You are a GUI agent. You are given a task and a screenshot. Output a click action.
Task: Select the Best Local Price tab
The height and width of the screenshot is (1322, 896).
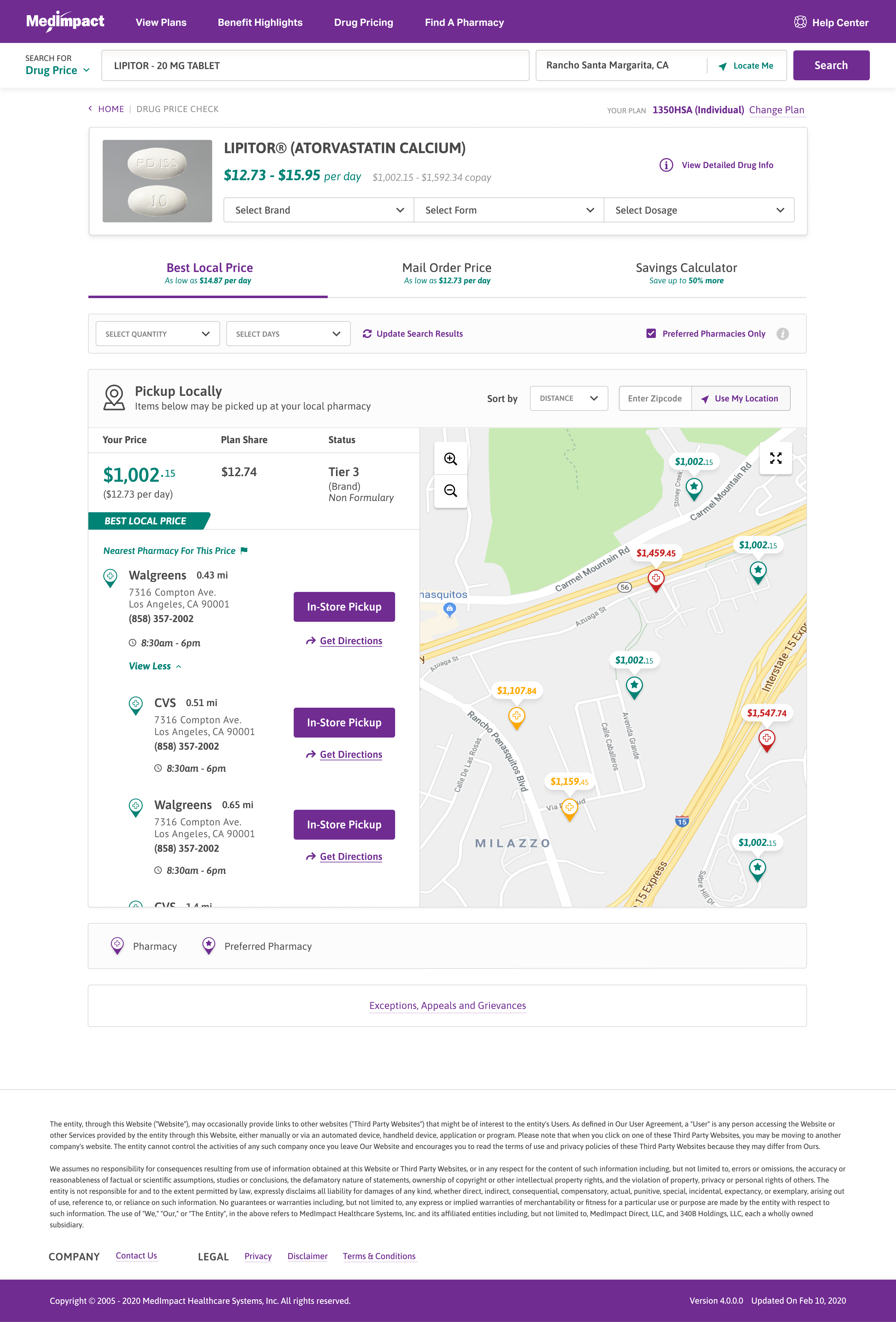[208, 273]
